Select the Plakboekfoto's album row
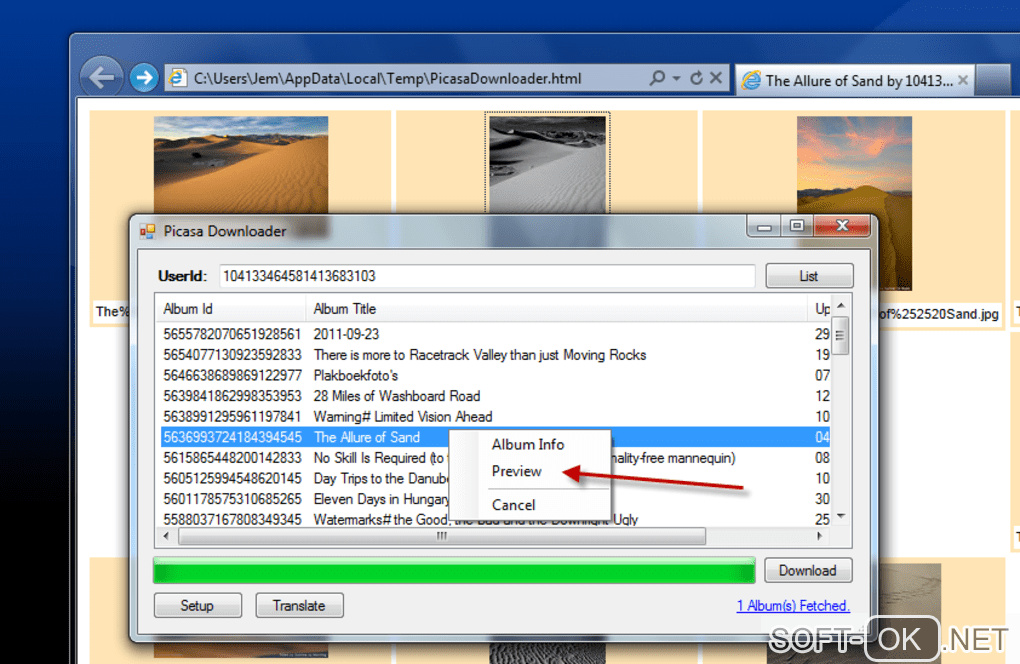 click(x=495, y=375)
